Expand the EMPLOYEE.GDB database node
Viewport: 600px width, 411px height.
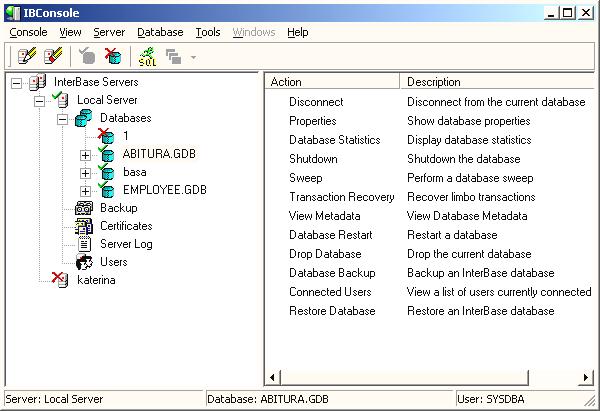coord(85,191)
